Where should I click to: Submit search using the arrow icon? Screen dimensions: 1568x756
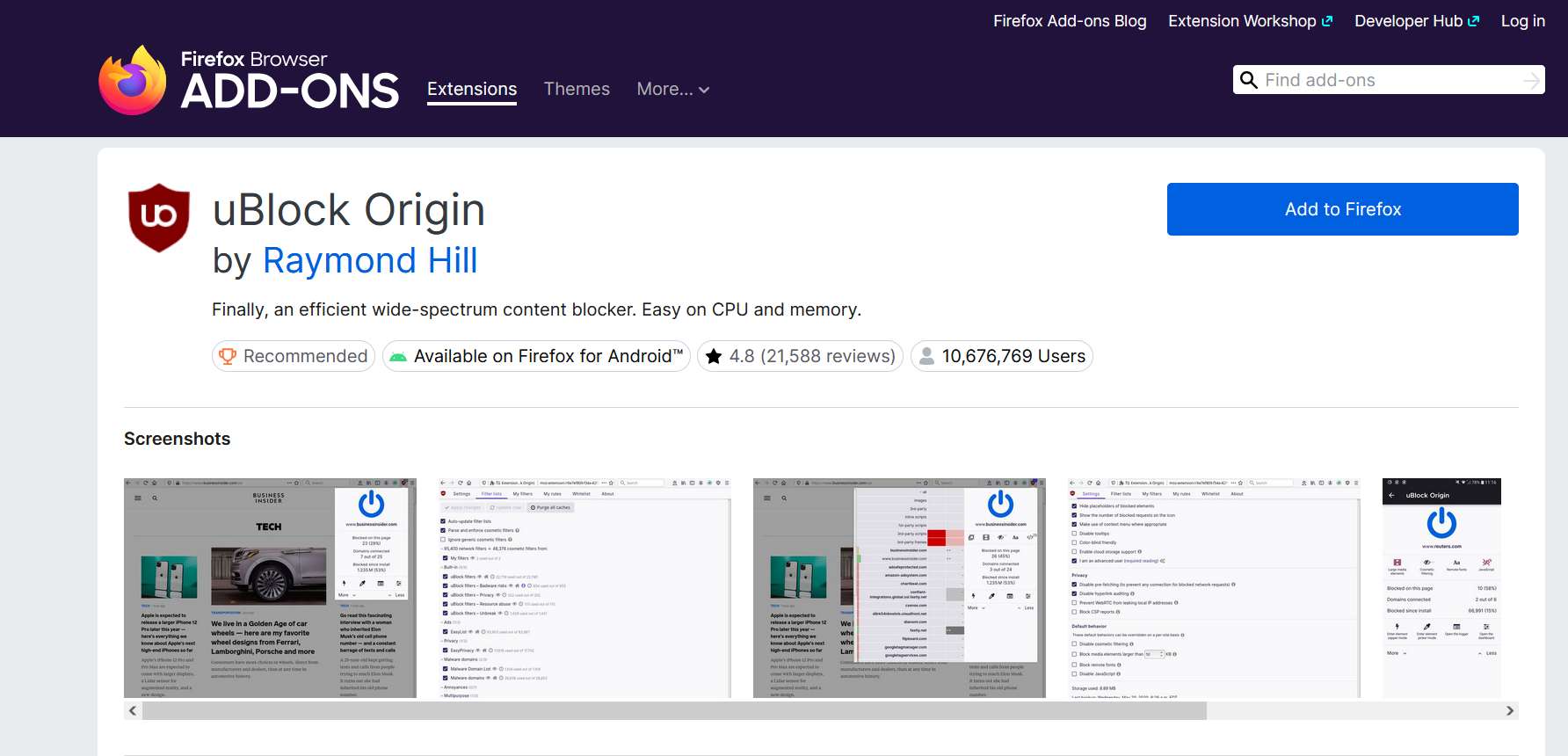tap(1531, 80)
